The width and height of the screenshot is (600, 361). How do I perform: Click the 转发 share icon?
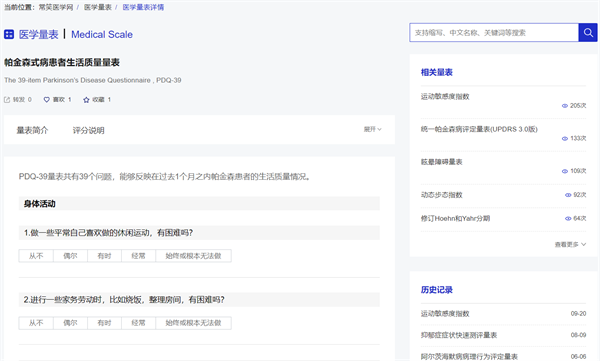click(7, 100)
